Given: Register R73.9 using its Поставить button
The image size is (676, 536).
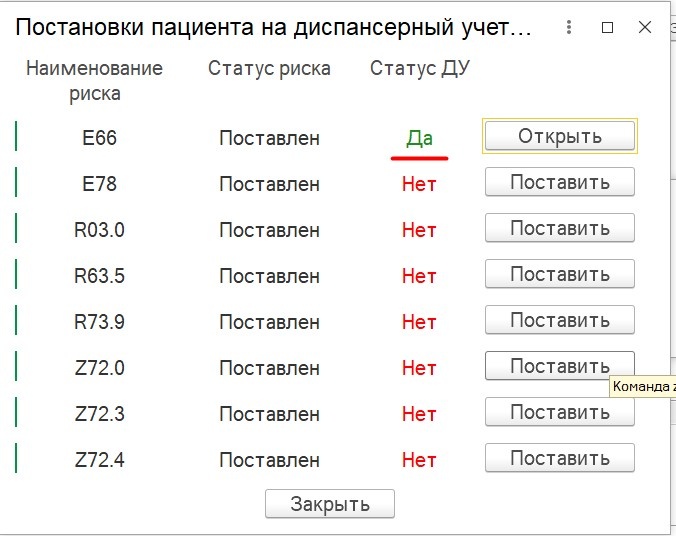Looking at the screenshot, I should point(559,320).
